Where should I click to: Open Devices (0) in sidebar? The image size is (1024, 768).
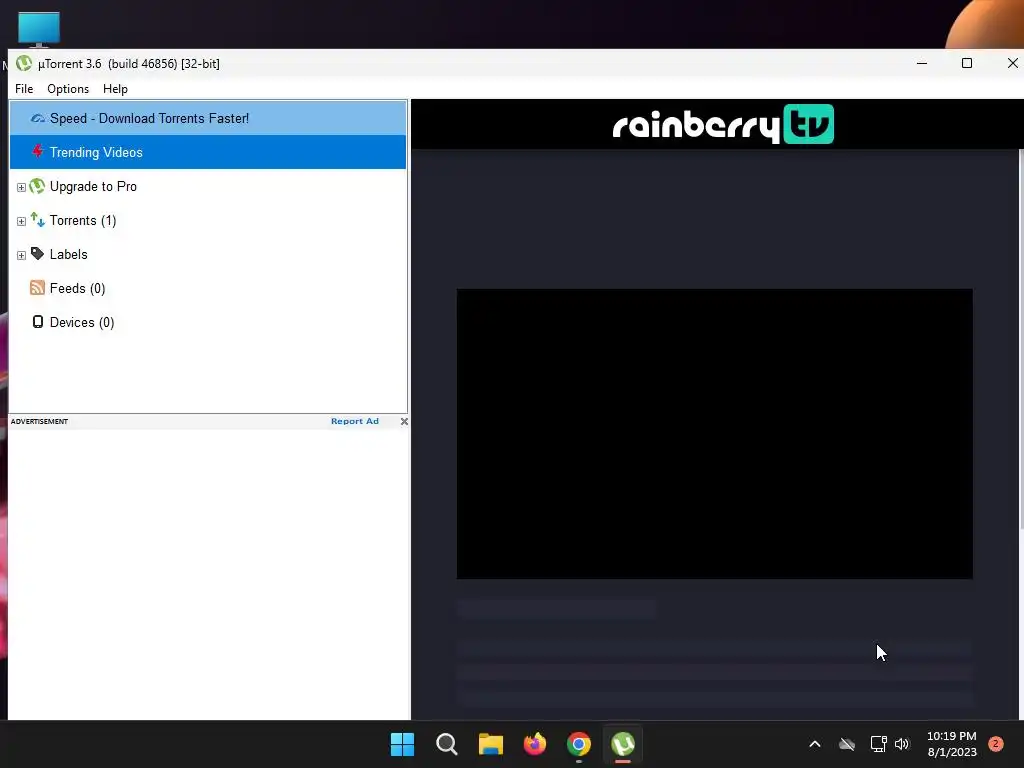[x=82, y=323]
